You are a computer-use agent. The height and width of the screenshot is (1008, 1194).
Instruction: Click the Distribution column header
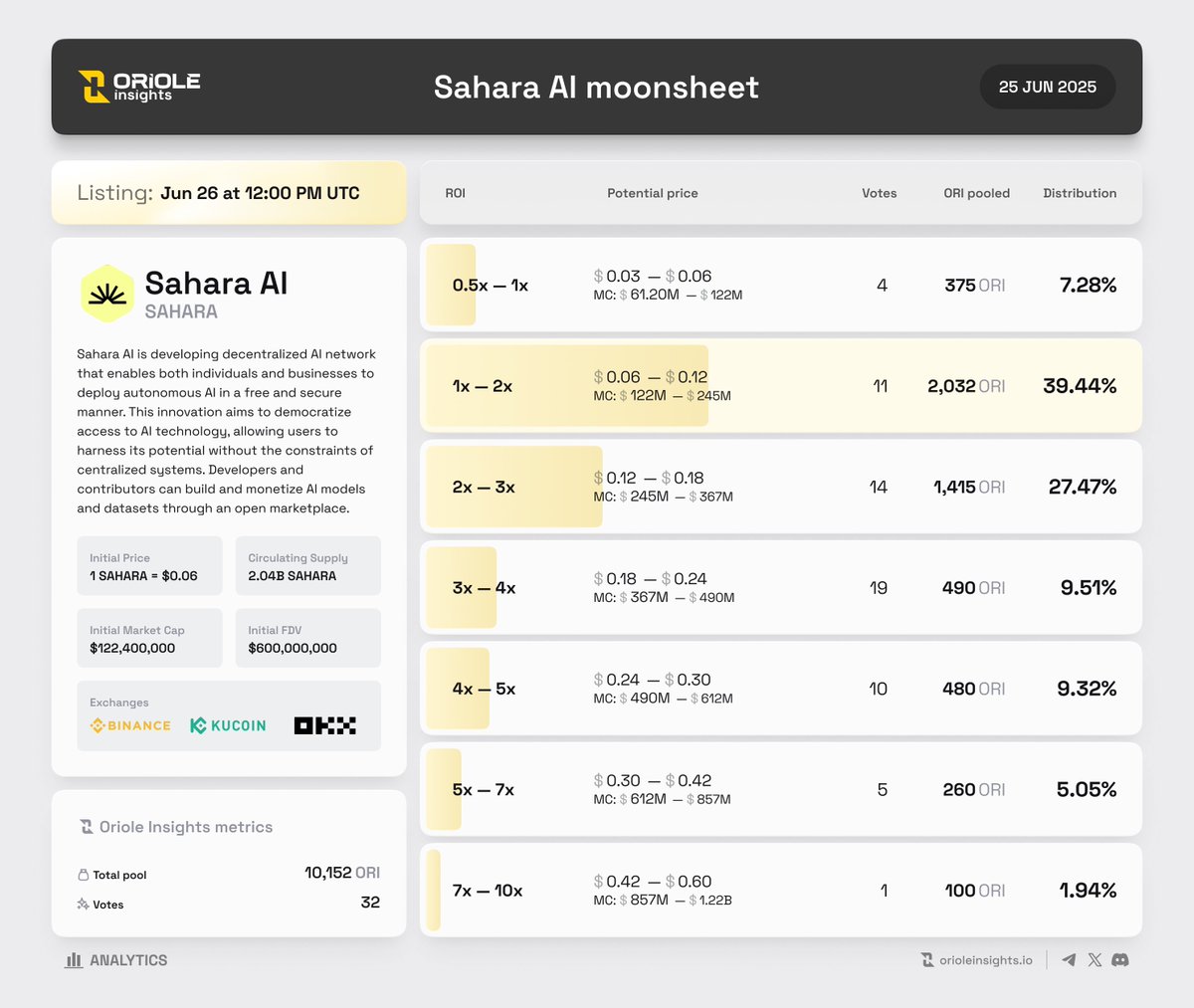1080,193
